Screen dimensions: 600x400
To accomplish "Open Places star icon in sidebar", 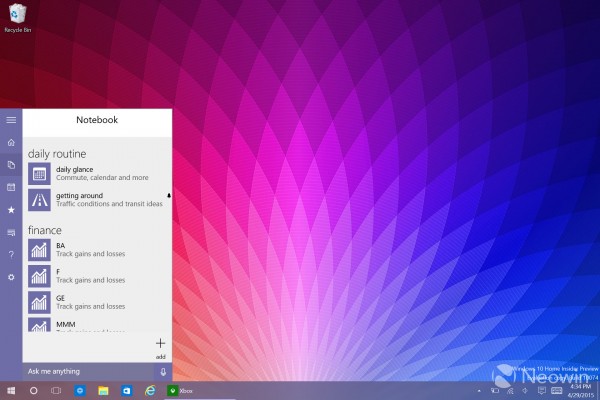I will click(x=11, y=210).
